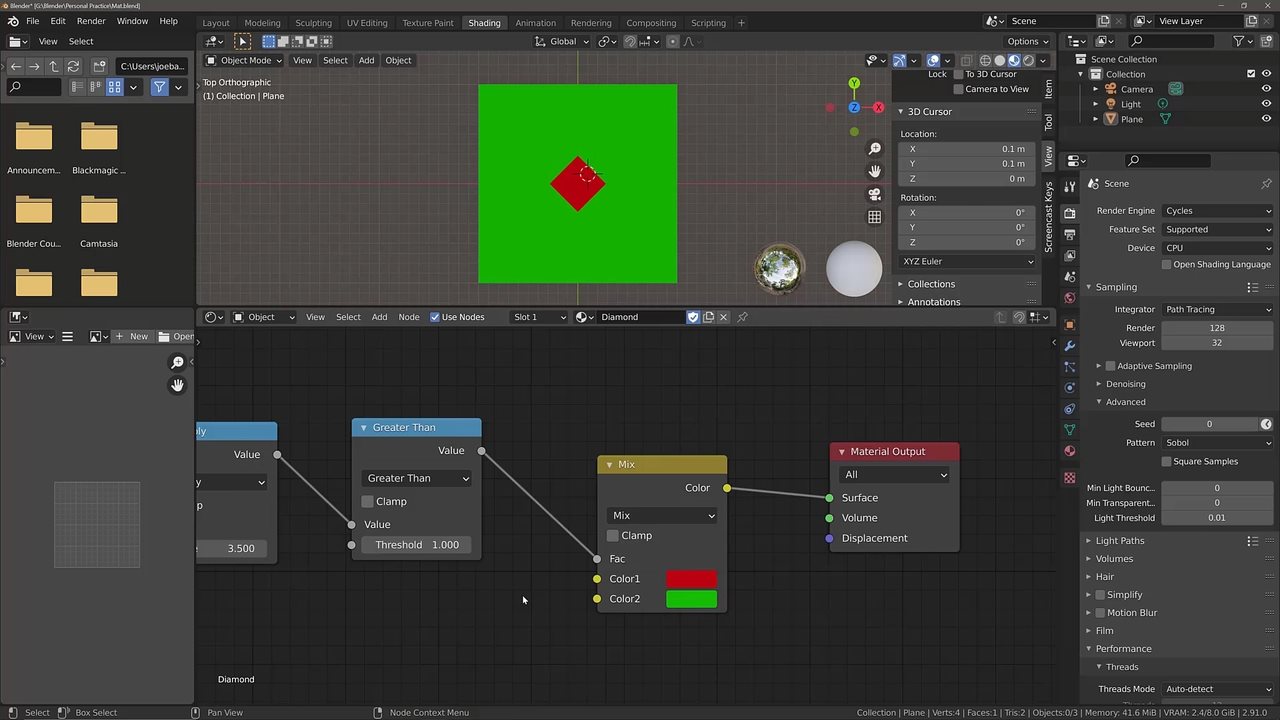The image size is (1280, 720).
Task: Expand the Light Paths panel
Action: tap(1119, 541)
